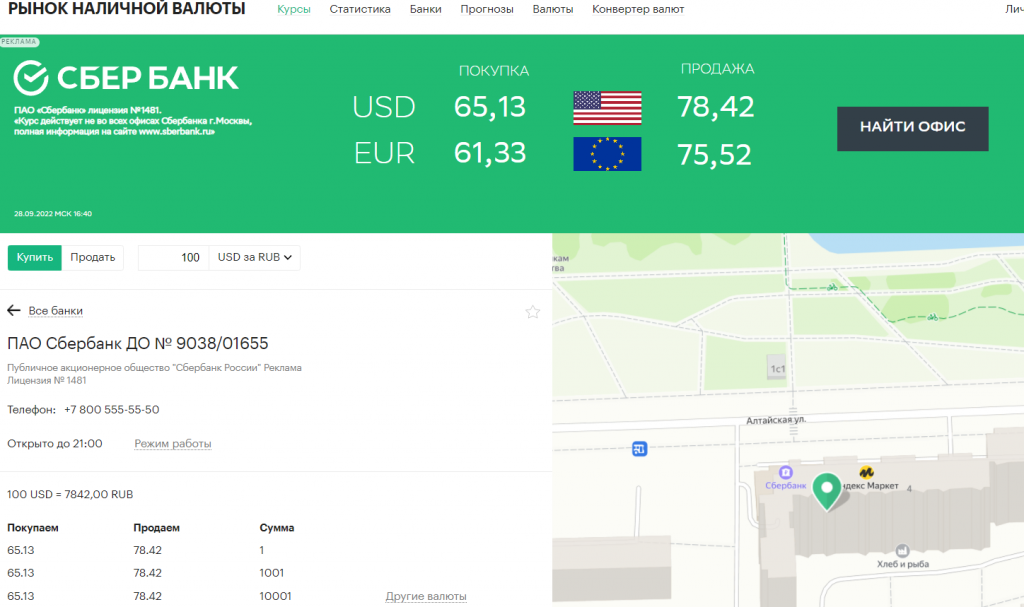
Task: Select the green location pin on the map
Action: coord(827,491)
